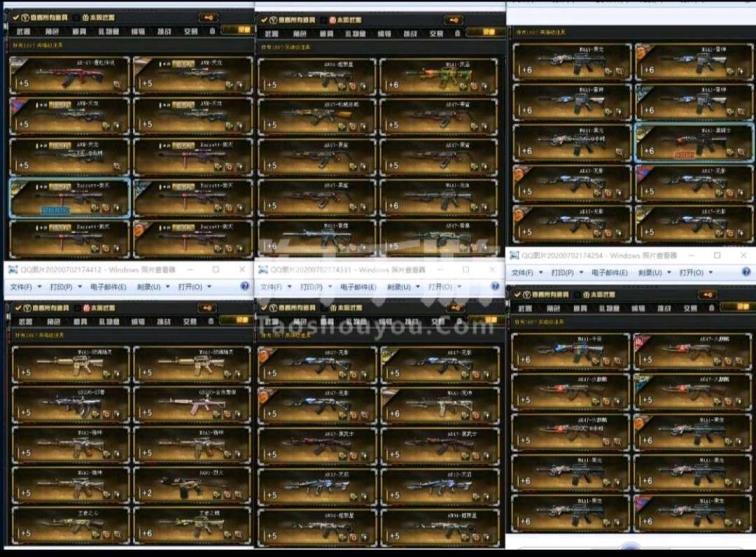Toggle 查看所有道具 checkbox in bottom-middle game panel

pos(264,308)
